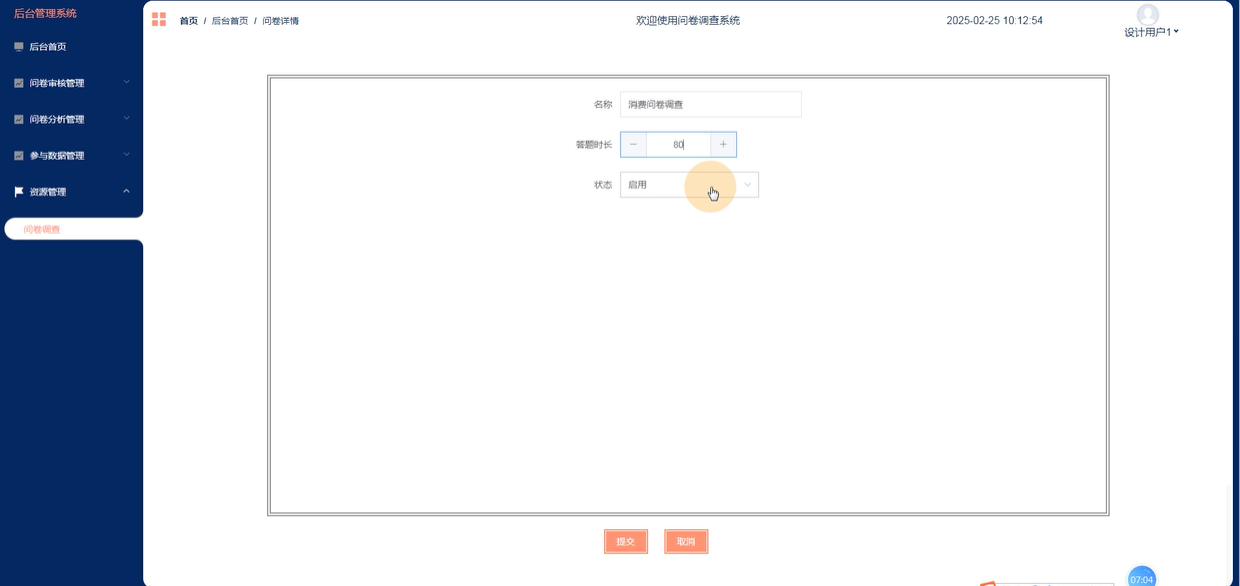Expand the 参与数据管理 chevron

(x=126, y=154)
